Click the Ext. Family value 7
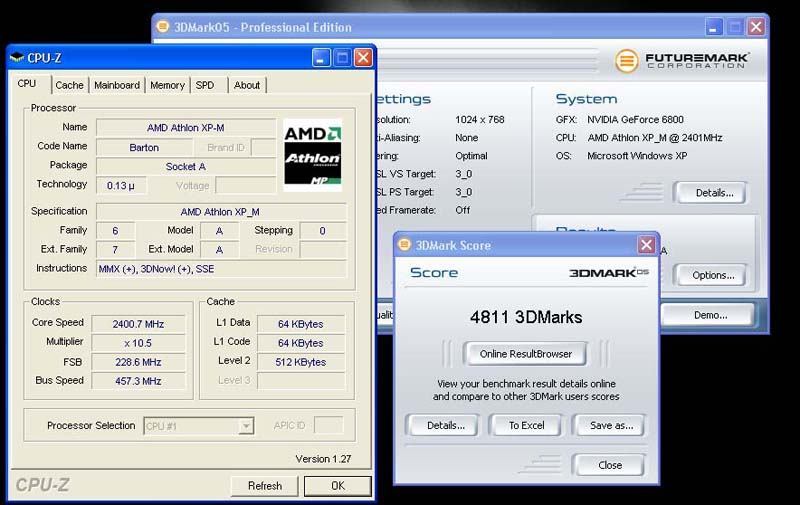The image size is (800, 505). [x=115, y=249]
